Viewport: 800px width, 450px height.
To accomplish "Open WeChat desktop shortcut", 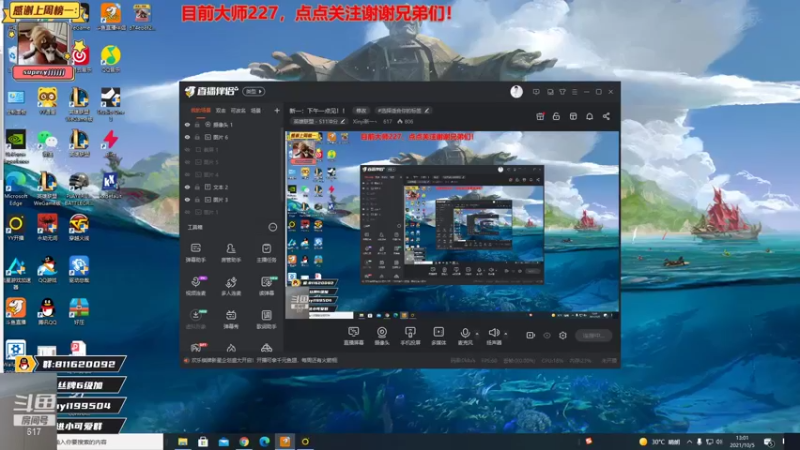I will (x=47, y=143).
